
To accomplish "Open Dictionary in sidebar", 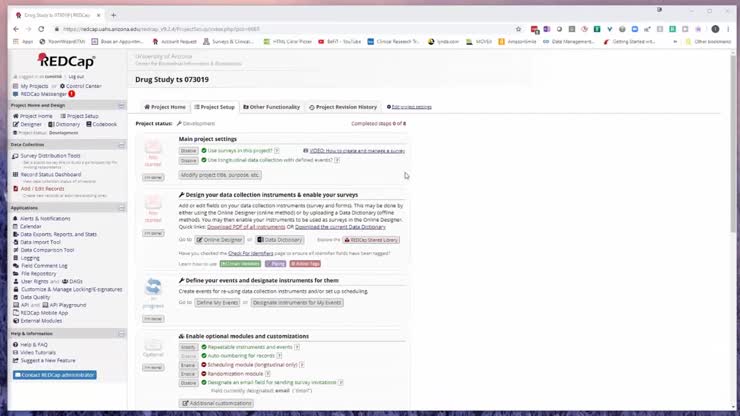I will pos(67,124).
